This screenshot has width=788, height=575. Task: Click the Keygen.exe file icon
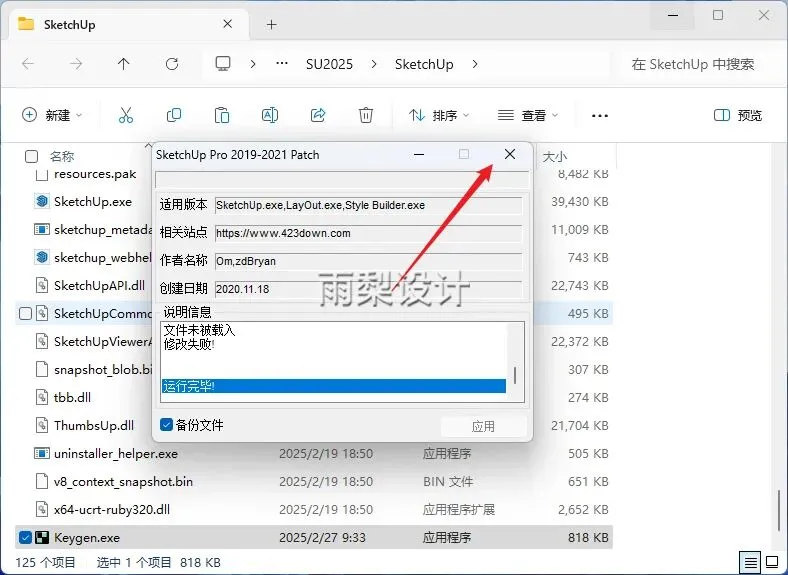[42, 537]
